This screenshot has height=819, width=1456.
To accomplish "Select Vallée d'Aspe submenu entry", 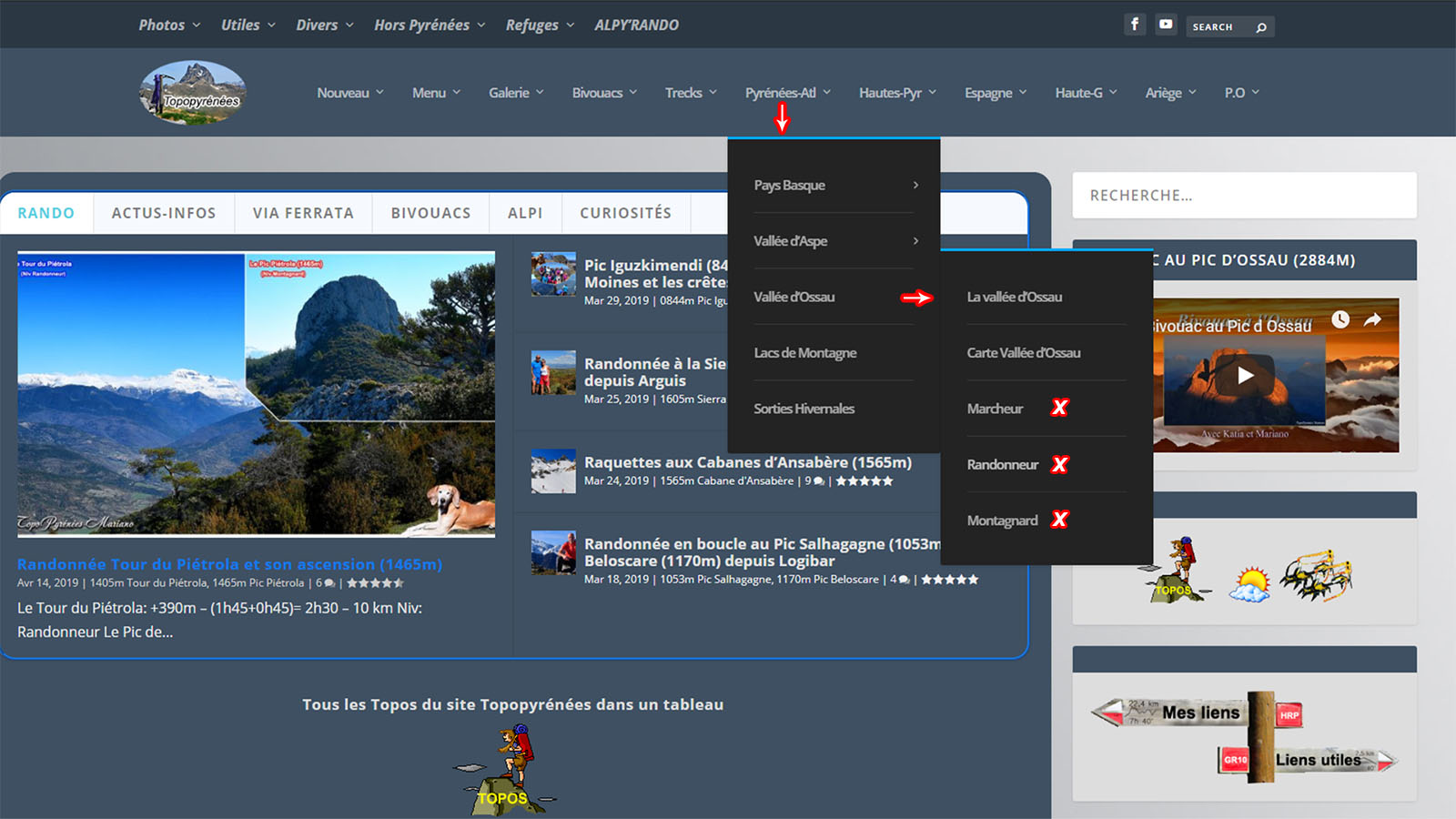I will pyautogui.click(x=834, y=241).
